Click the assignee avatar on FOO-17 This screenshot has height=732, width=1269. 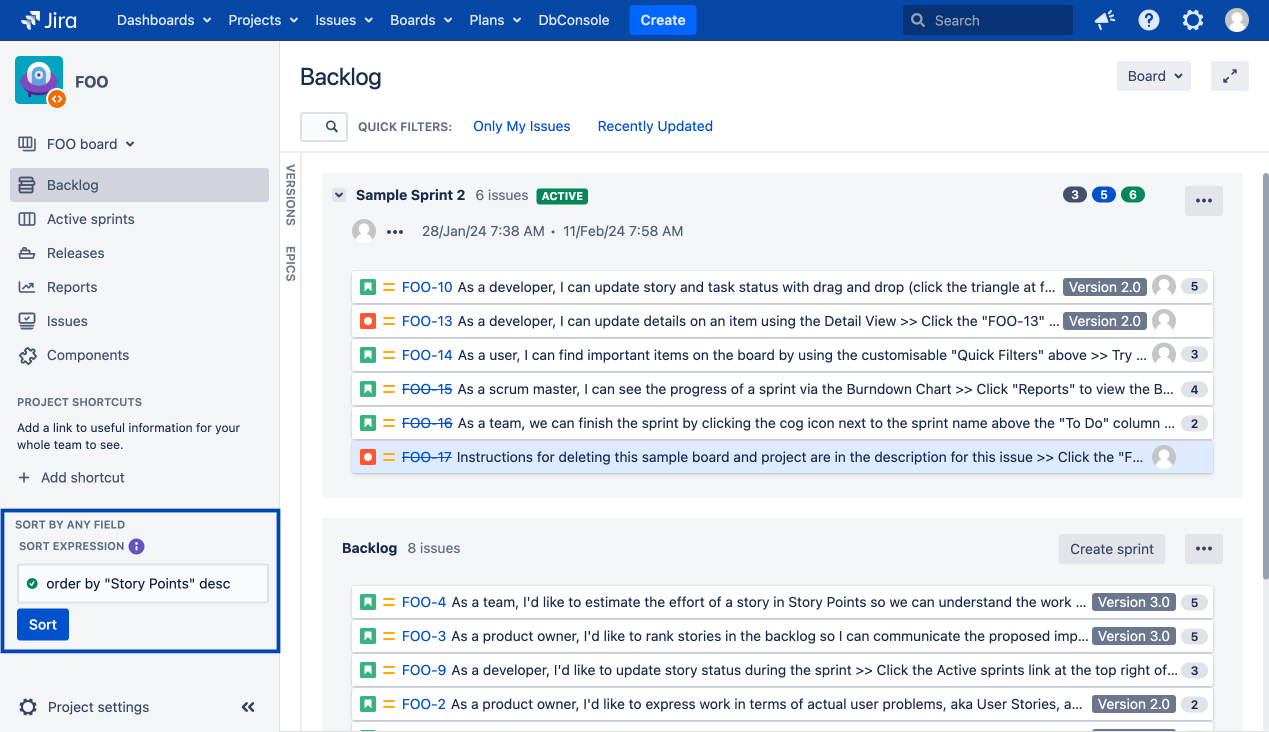[1164, 457]
